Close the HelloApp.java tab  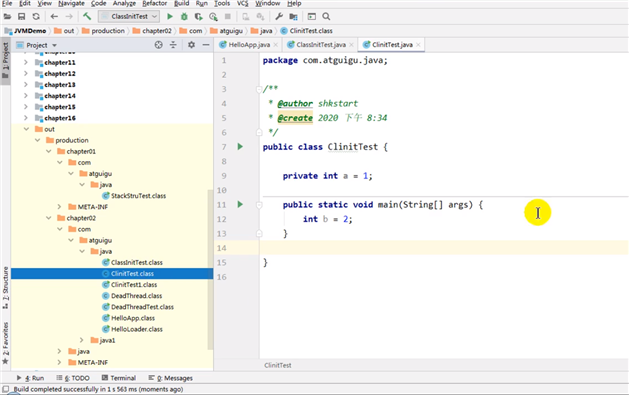click(x=276, y=45)
